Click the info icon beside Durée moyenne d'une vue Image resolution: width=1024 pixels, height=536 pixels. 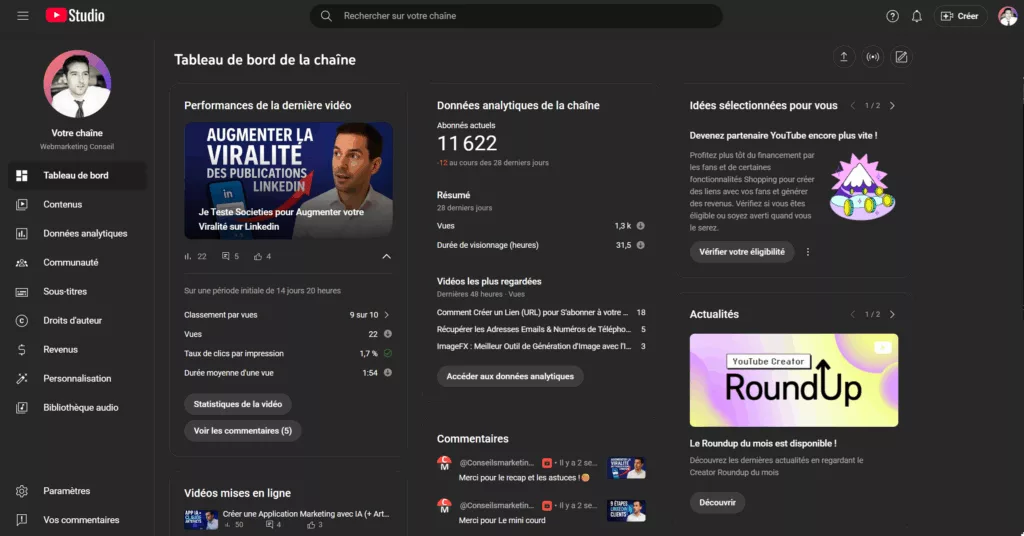pyautogui.click(x=388, y=373)
